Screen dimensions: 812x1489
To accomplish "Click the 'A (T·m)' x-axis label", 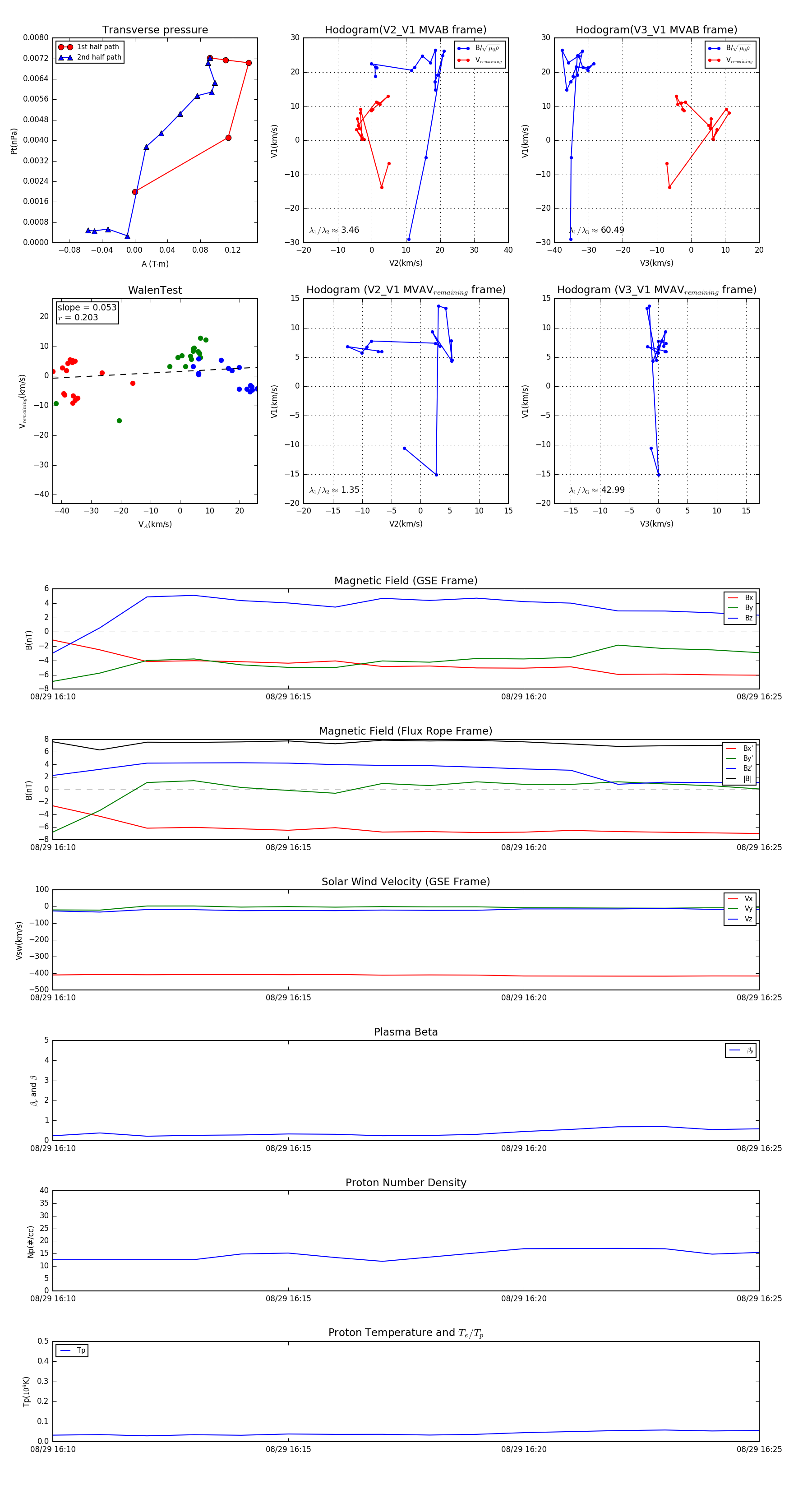I will point(155,264).
